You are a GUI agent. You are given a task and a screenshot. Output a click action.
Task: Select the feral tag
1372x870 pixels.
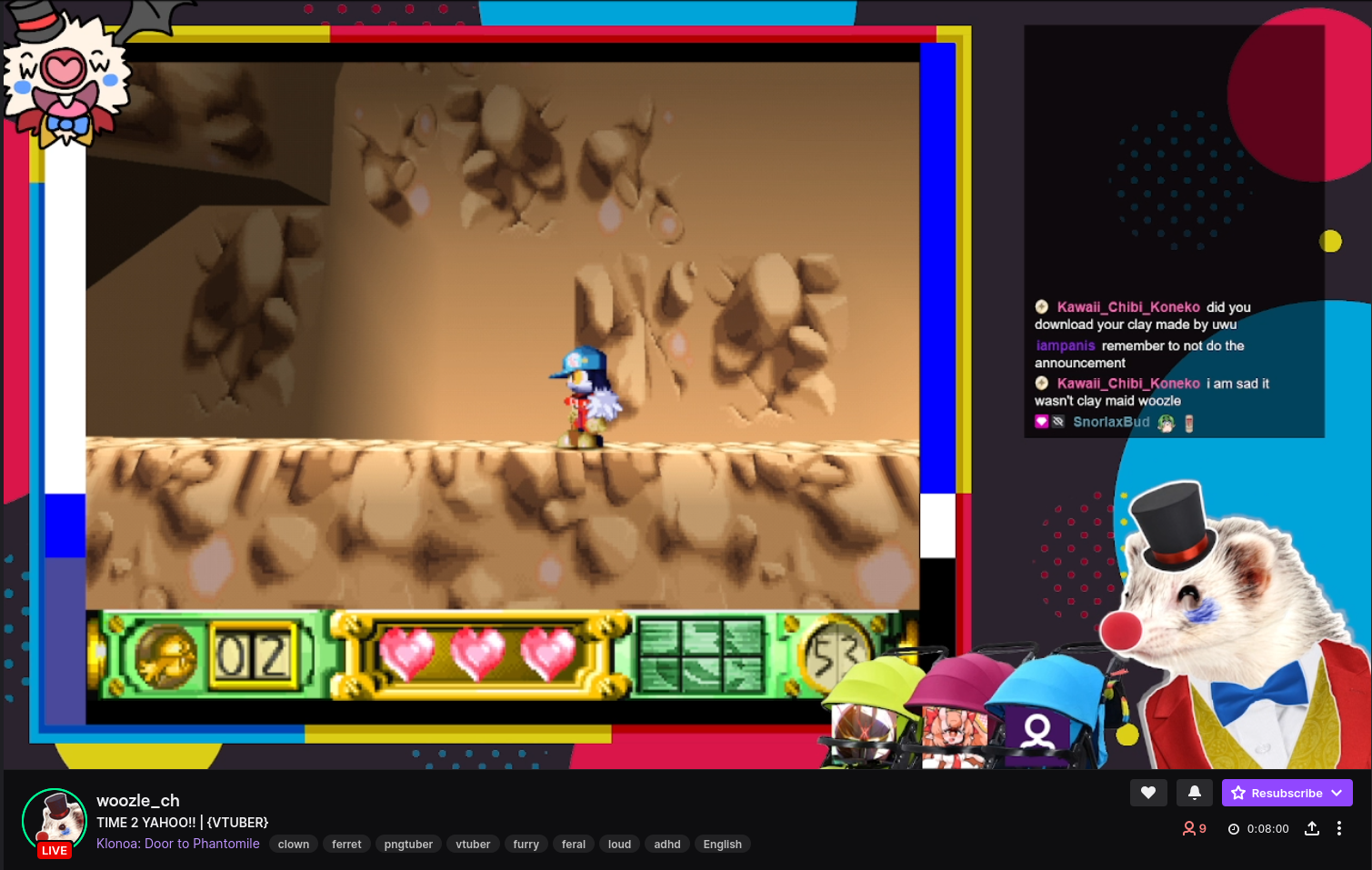[x=574, y=845]
